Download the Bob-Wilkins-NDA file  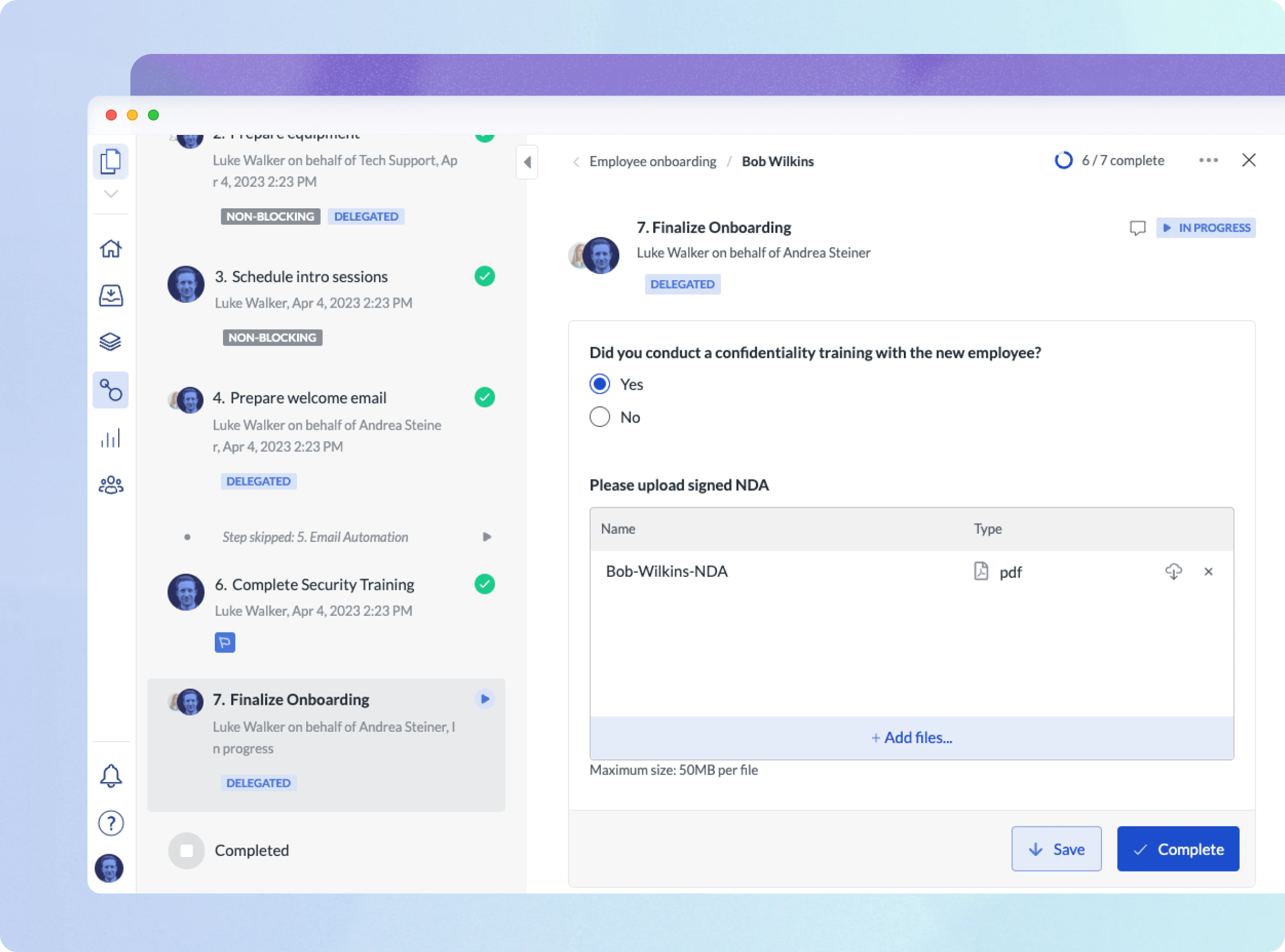1173,572
